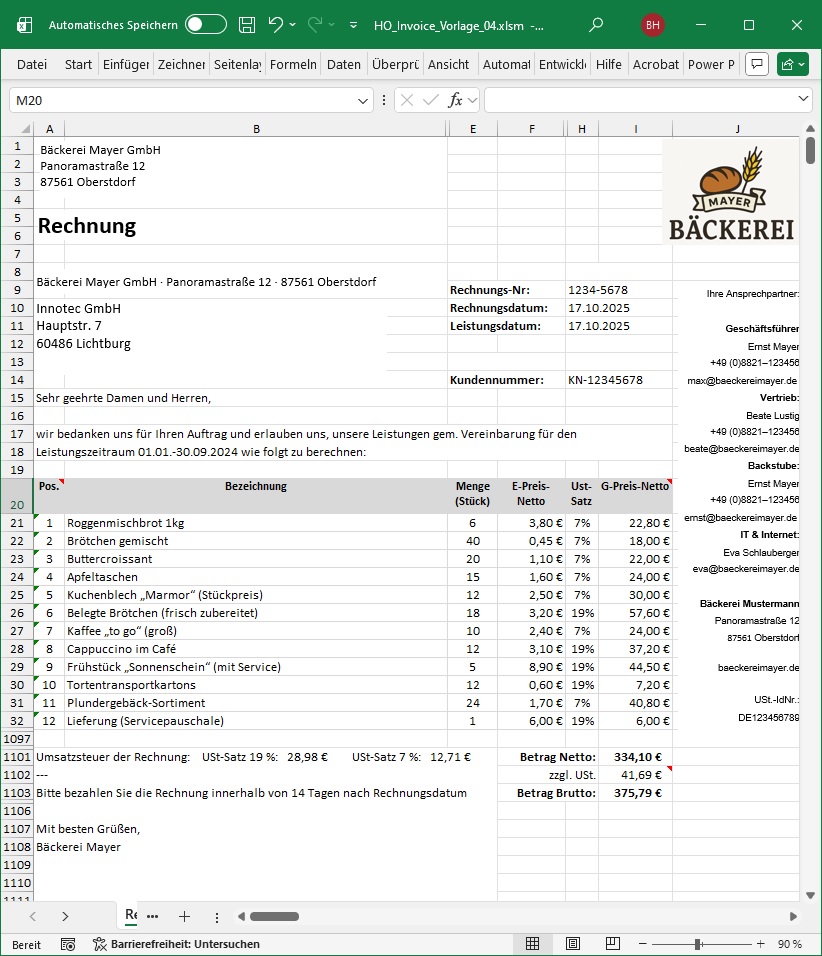Screen dimensions: 822x956
Task: Switch to Page Layout view icon
Action: click(572, 944)
